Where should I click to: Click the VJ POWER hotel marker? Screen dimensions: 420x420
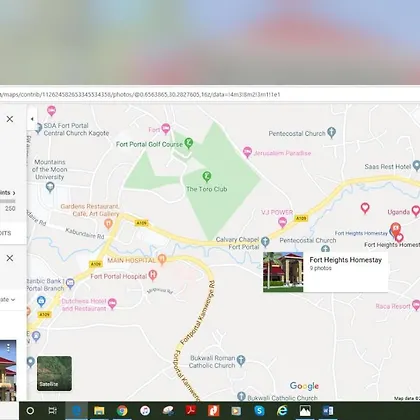coord(282,222)
